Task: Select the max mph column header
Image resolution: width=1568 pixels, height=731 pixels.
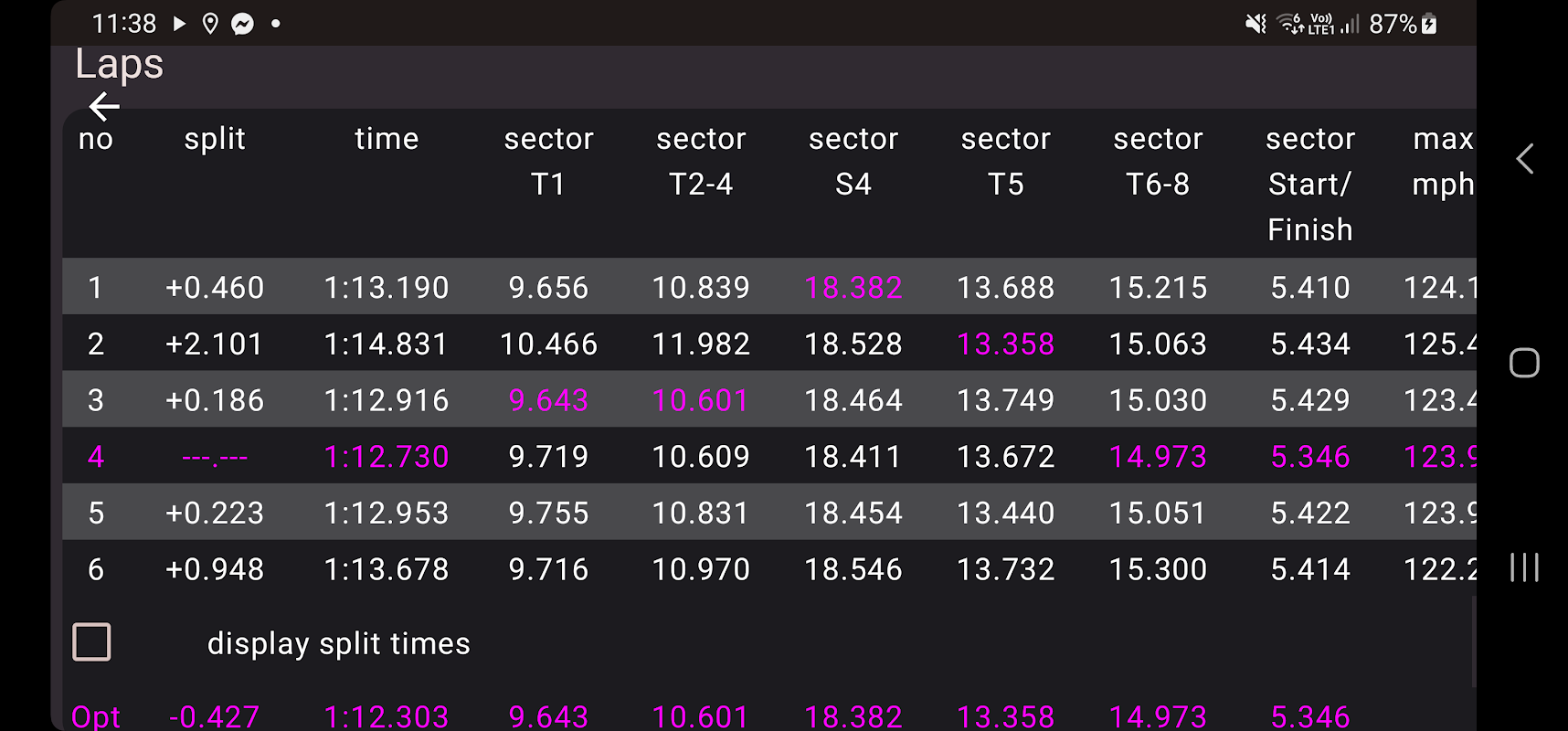Action: click(1442, 161)
